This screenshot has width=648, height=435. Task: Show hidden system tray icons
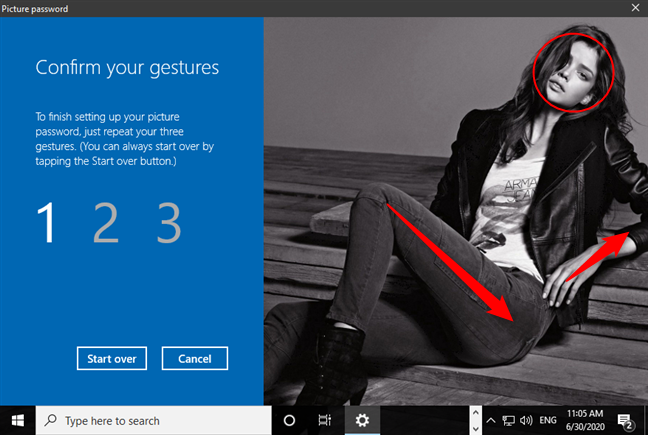tap(491, 421)
